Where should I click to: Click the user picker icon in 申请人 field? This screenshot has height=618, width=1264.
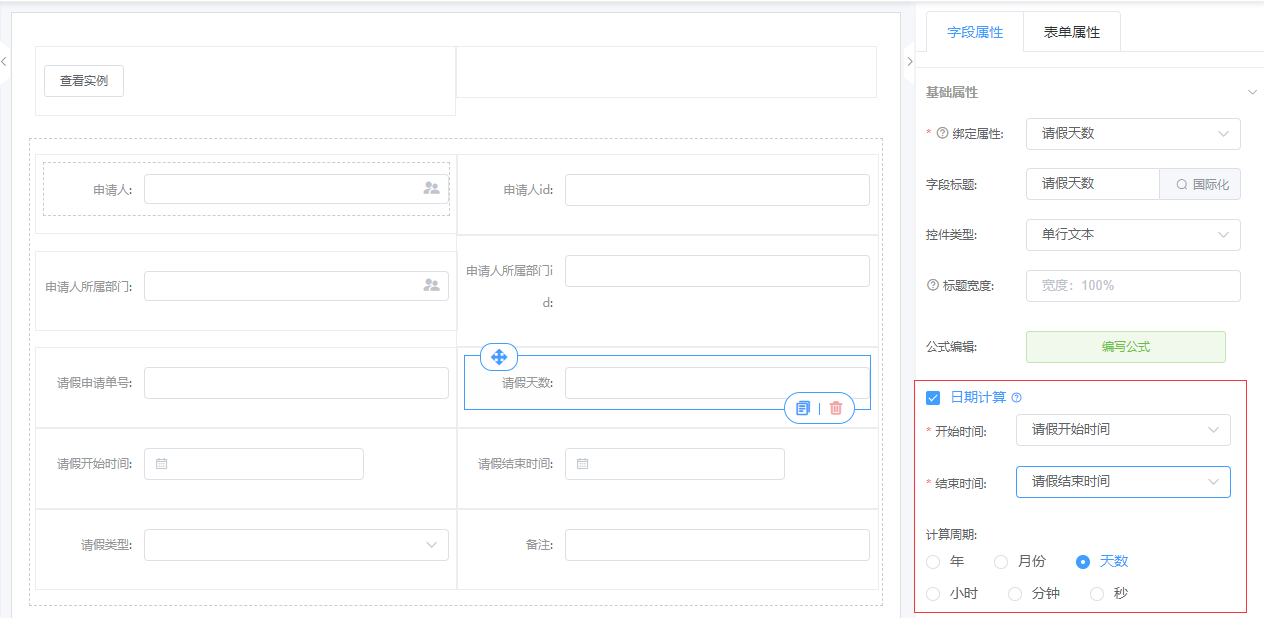[x=431, y=188]
